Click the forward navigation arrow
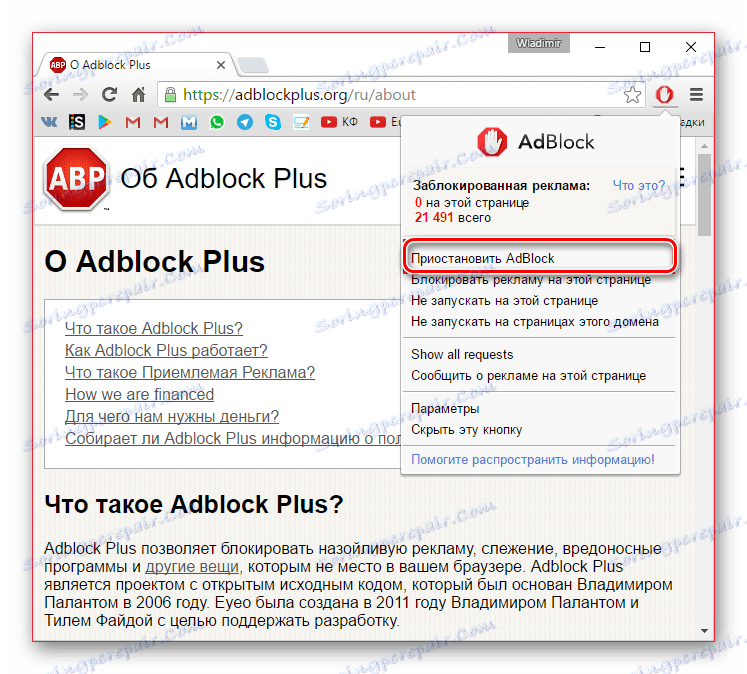 80,95
